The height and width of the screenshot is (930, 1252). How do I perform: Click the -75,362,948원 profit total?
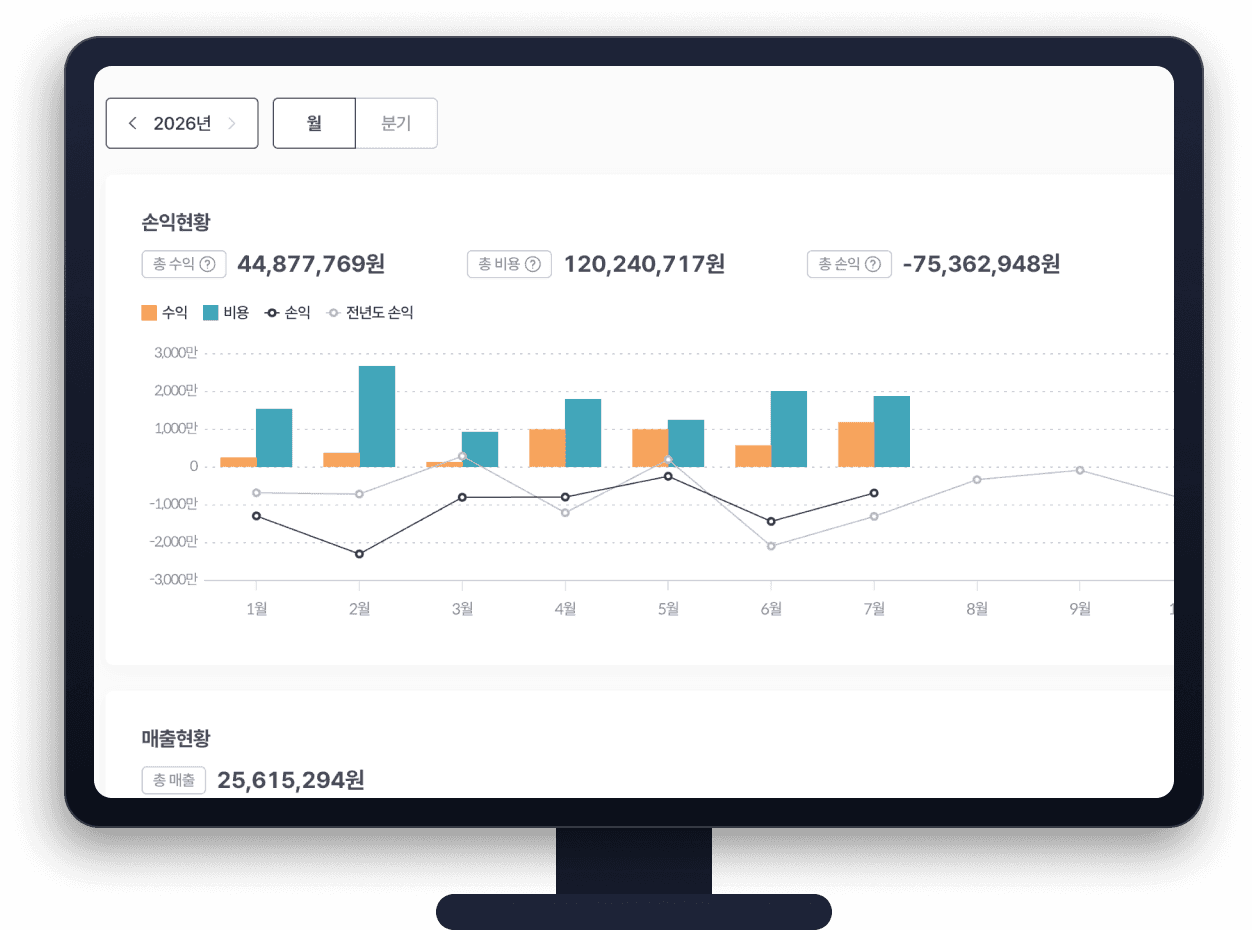click(x=981, y=264)
